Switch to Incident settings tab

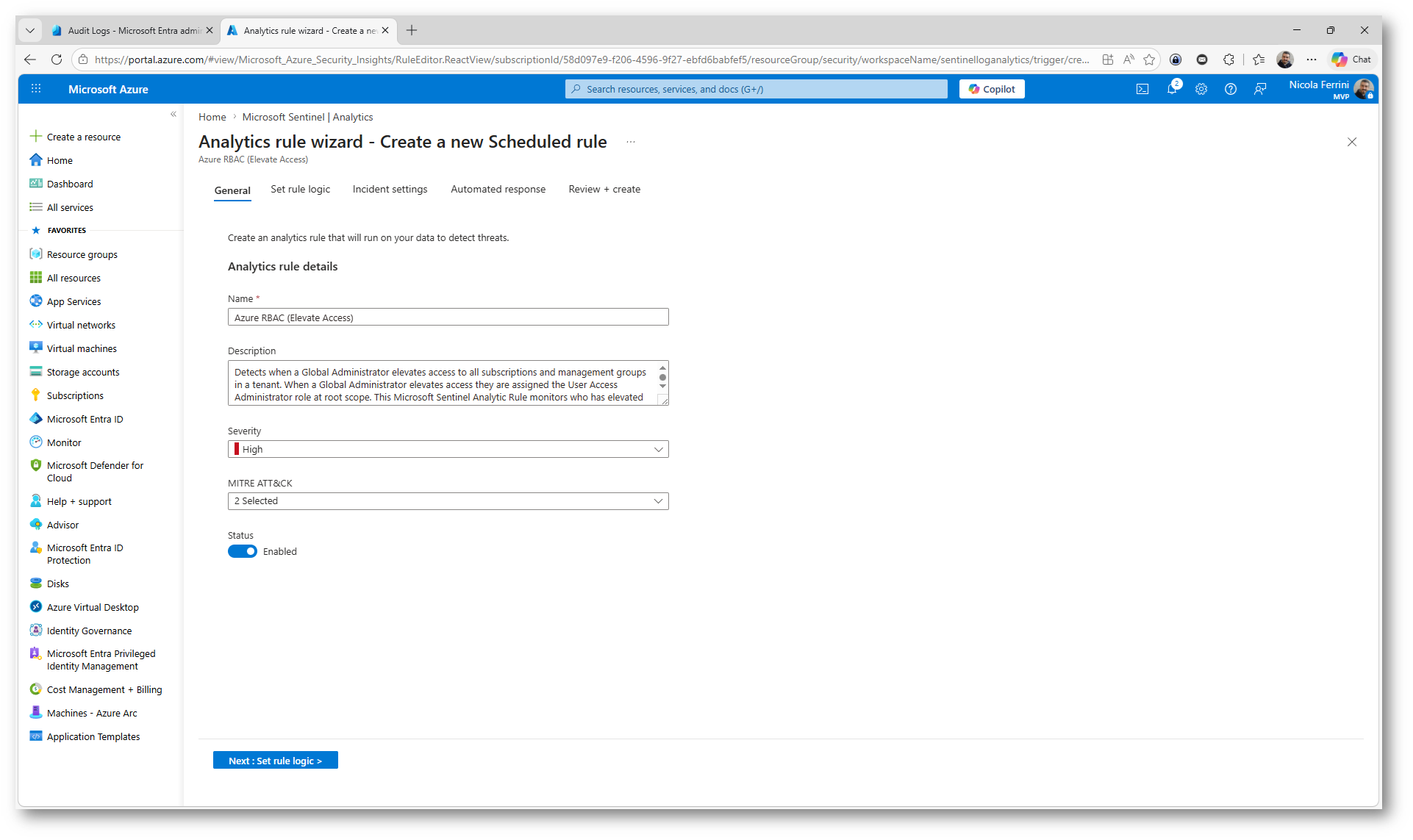(390, 189)
